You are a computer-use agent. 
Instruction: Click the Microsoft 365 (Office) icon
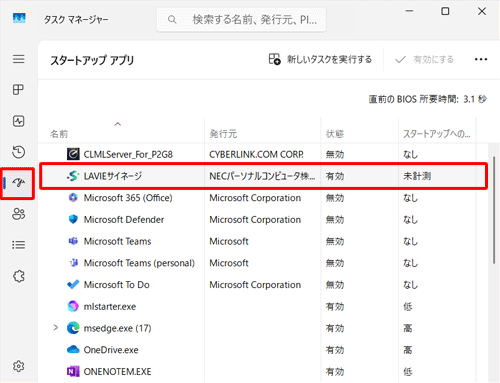coord(73,198)
